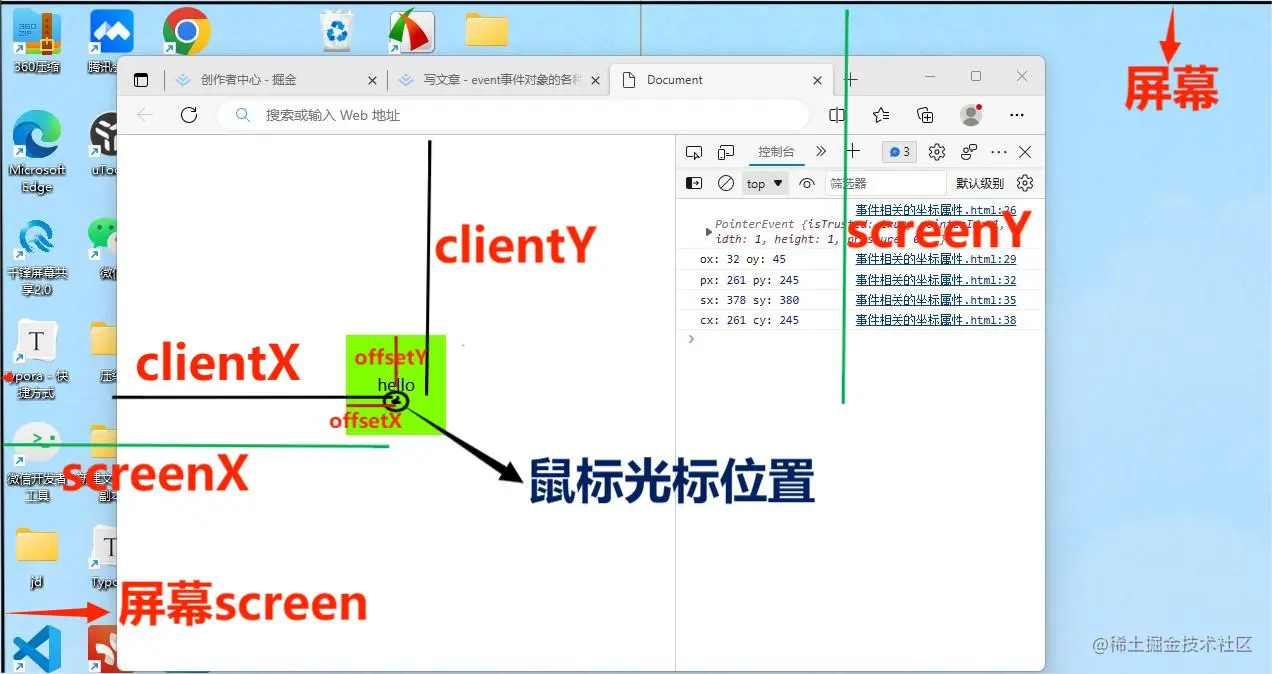Launch Visual Studio Code from the desktop

point(38,648)
